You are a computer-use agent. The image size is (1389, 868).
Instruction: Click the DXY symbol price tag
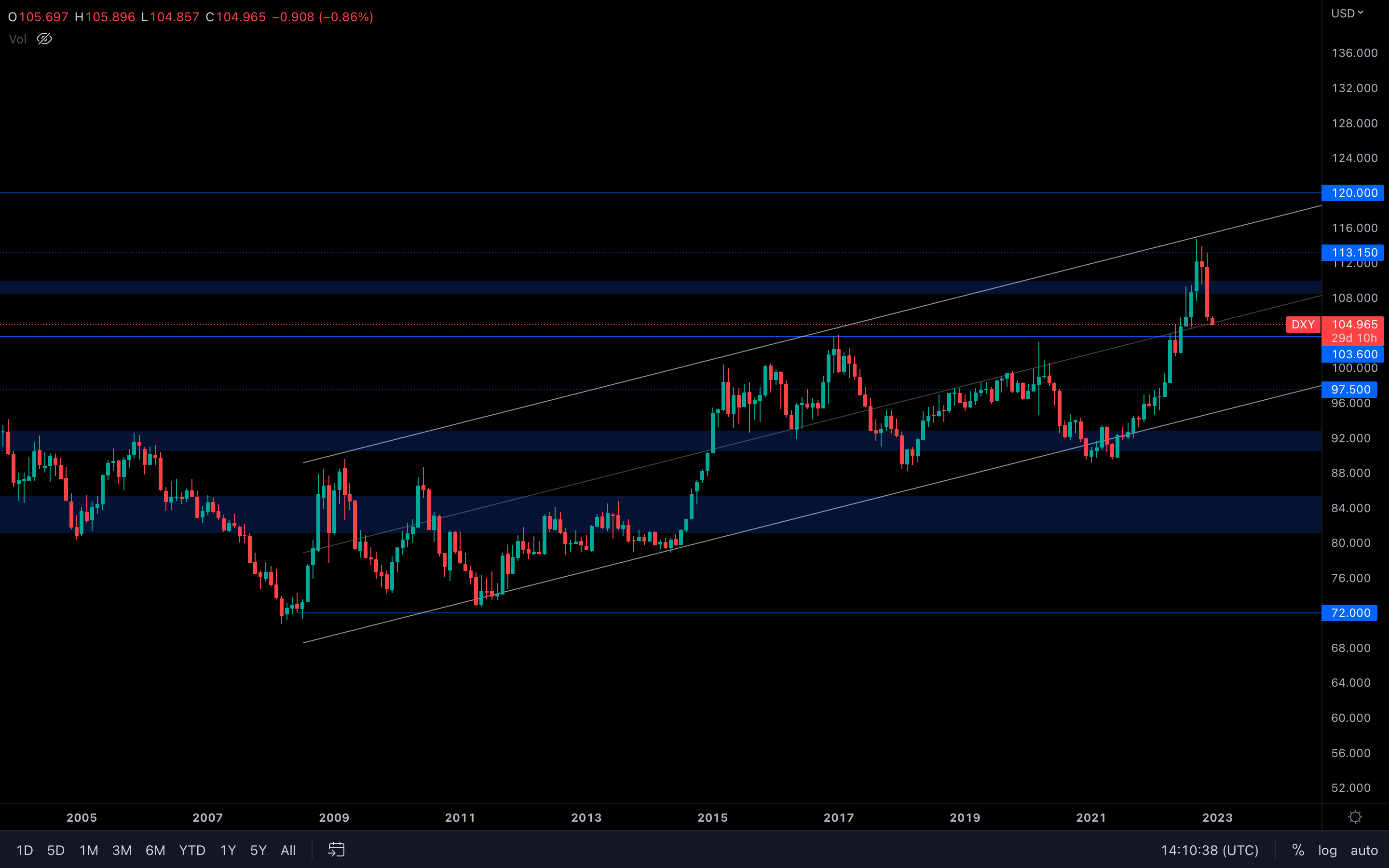1302,325
